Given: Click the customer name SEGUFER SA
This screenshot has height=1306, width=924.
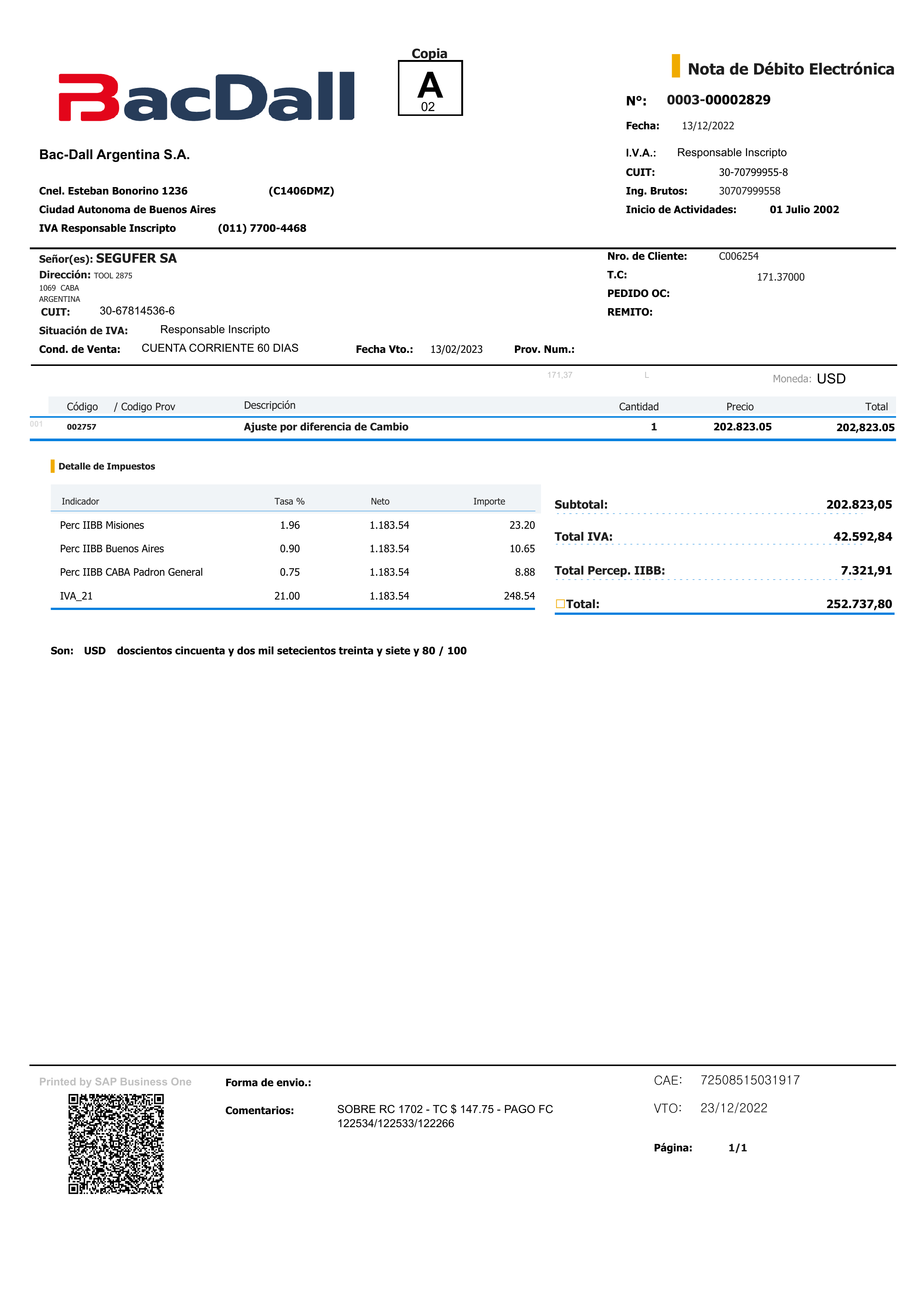Looking at the screenshot, I should (136, 258).
